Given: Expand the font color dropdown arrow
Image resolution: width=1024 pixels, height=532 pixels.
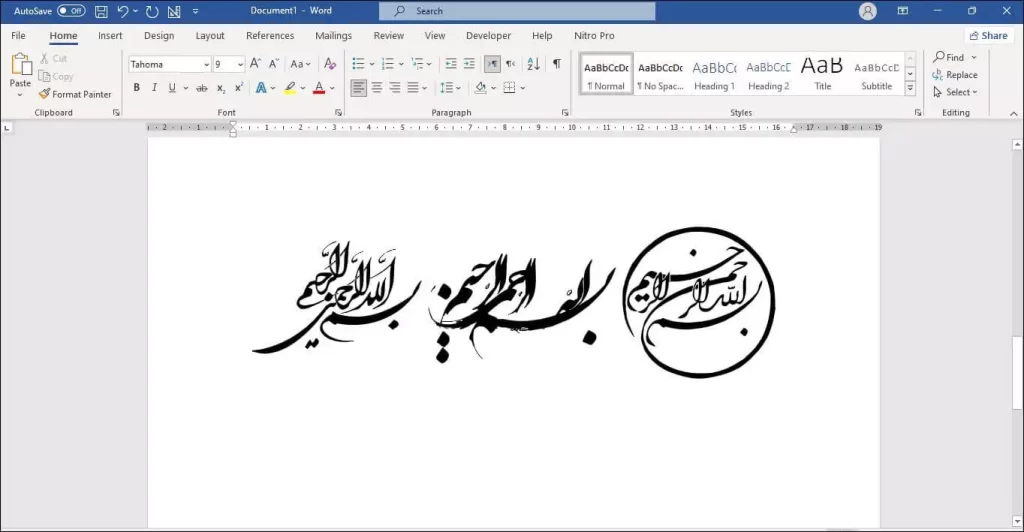Looking at the screenshot, I should point(332,87).
